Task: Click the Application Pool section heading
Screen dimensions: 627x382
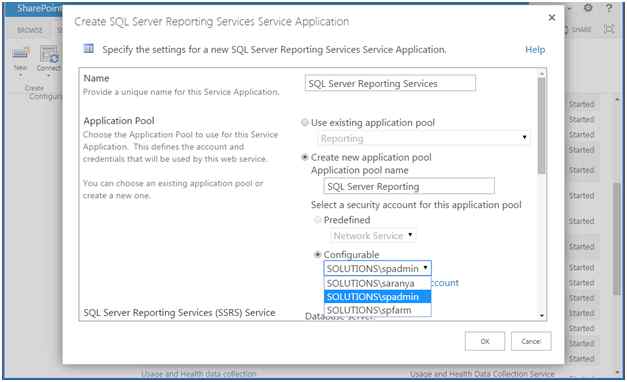Action: (x=119, y=121)
